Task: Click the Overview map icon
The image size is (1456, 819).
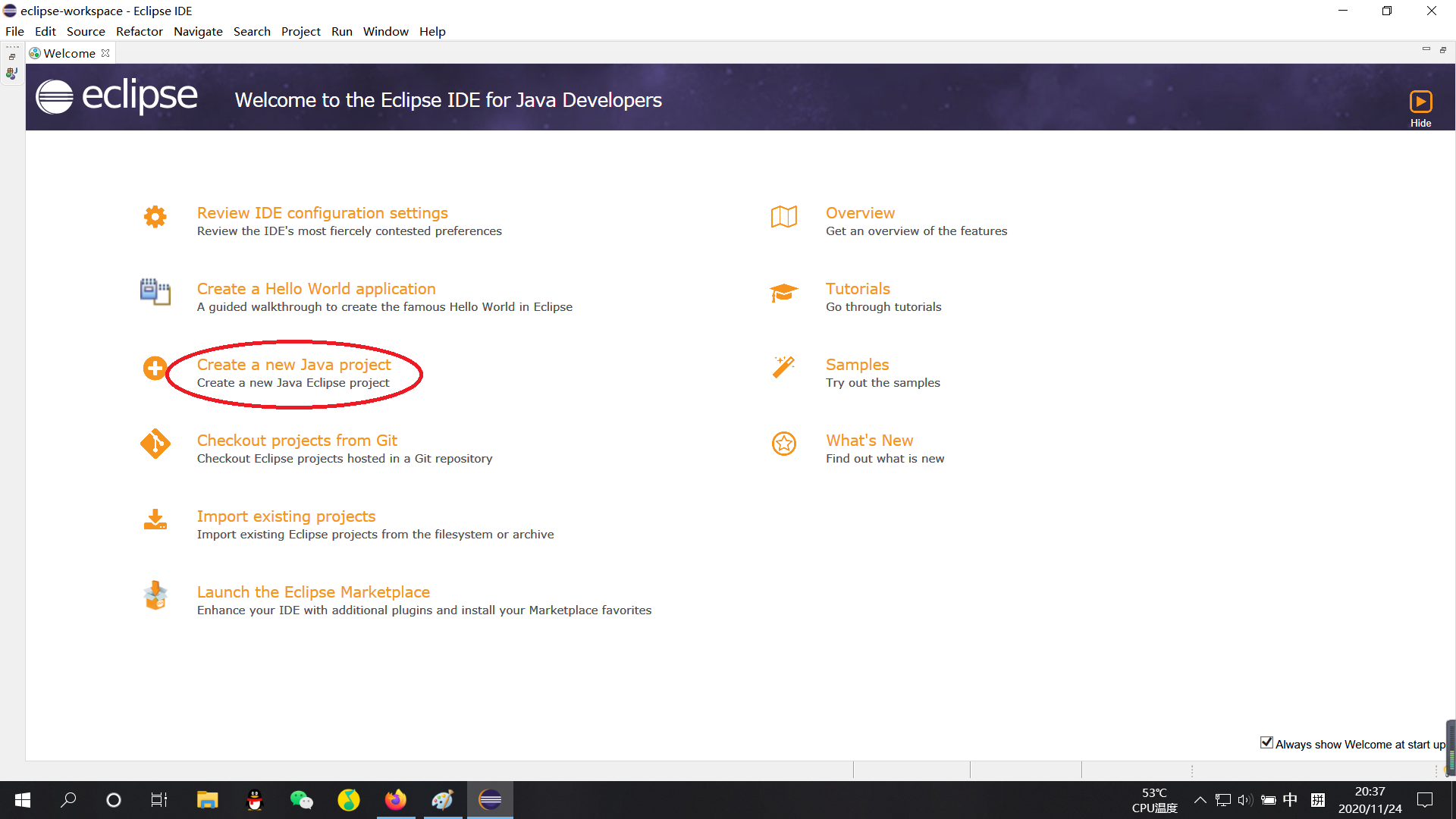Action: click(x=783, y=217)
